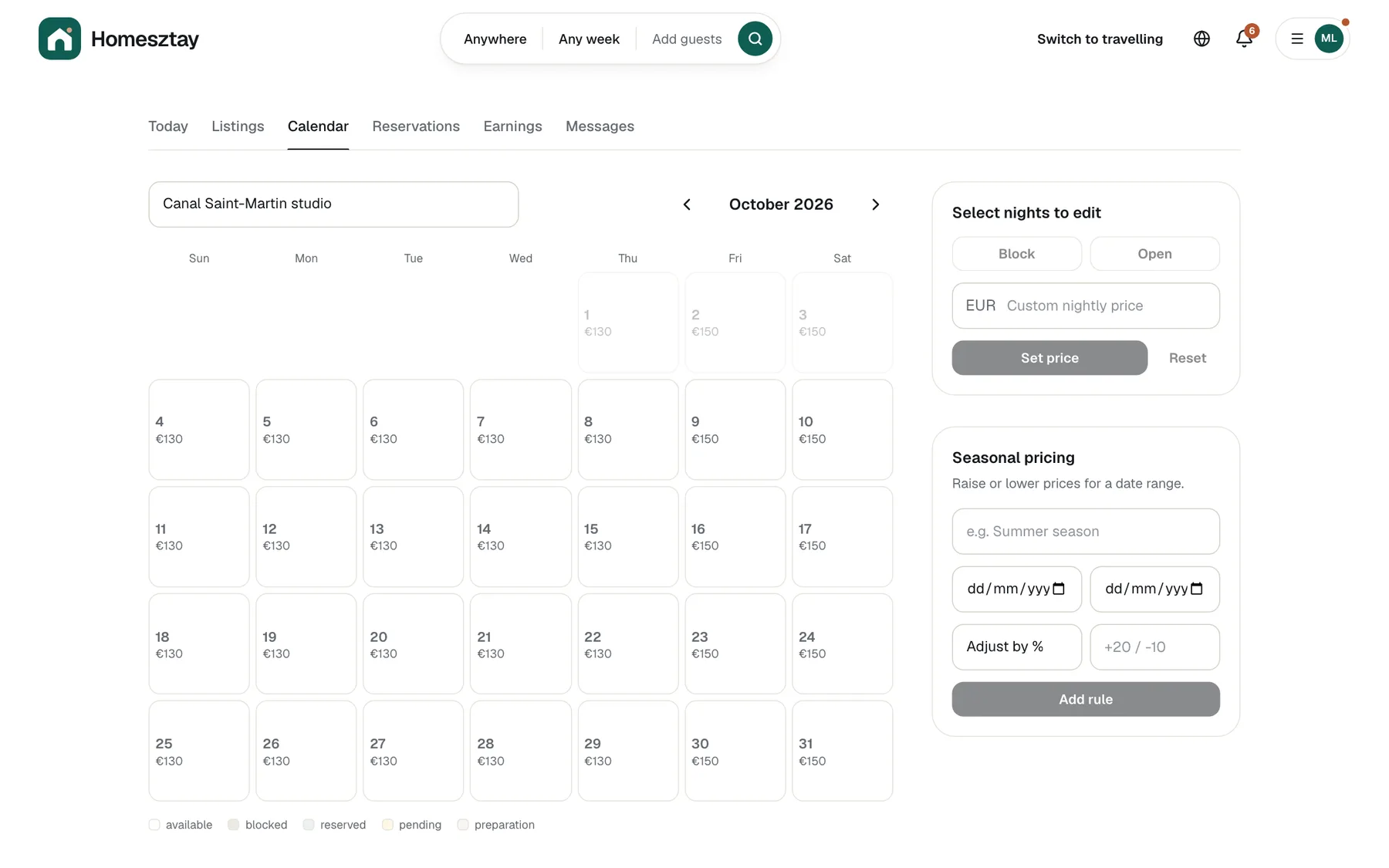Open the Reservations tab

416,127
